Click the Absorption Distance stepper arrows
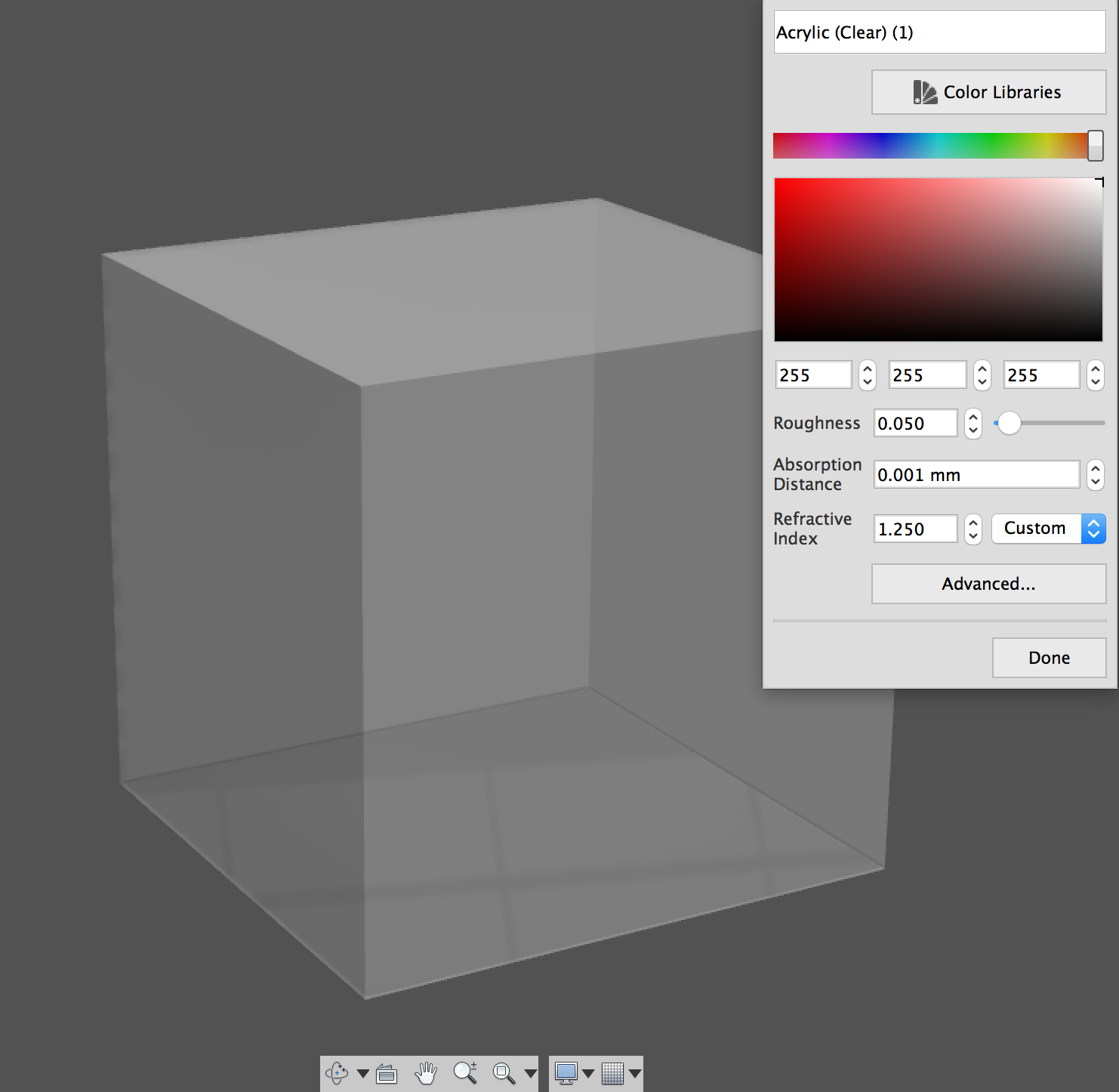Image resolution: width=1119 pixels, height=1092 pixels. [x=1096, y=475]
